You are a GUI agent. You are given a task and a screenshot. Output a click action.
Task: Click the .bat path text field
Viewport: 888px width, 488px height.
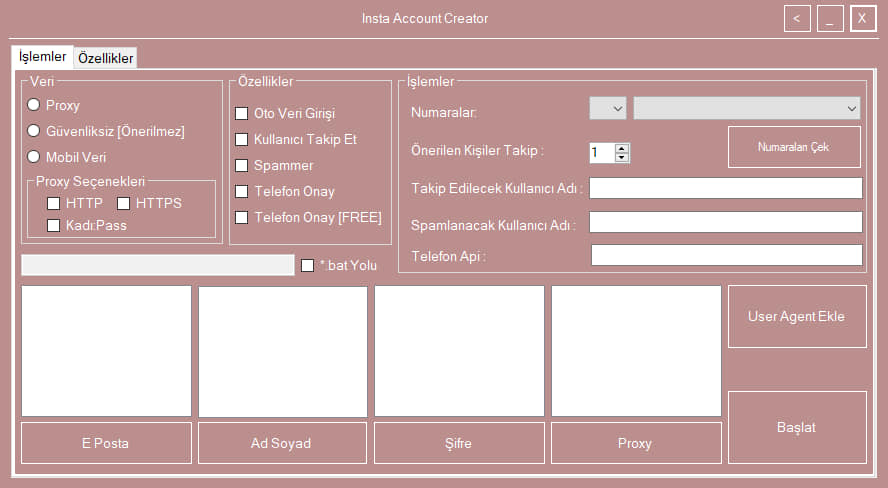(157, 265)
